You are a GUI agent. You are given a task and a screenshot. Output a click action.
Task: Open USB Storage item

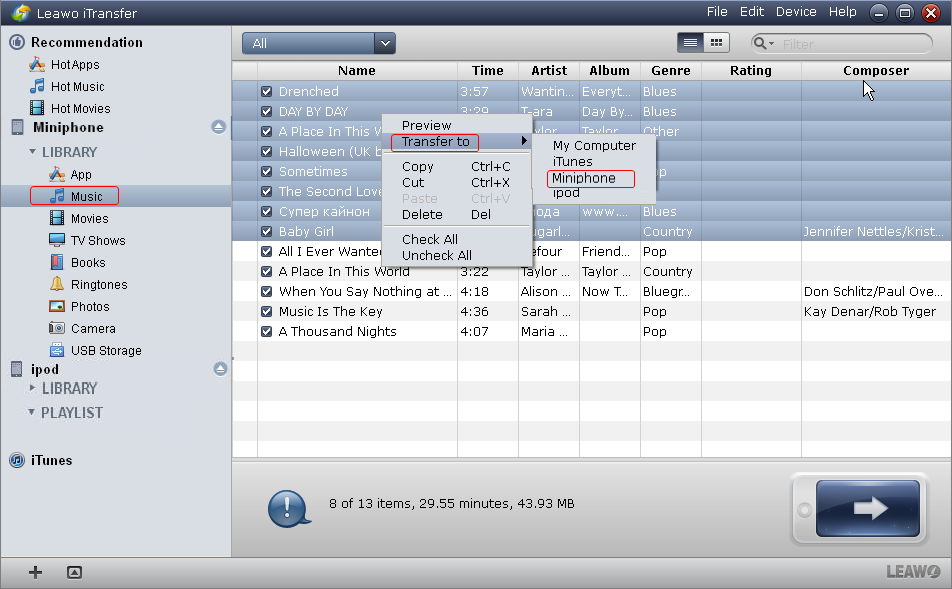[x=95, y=350]
